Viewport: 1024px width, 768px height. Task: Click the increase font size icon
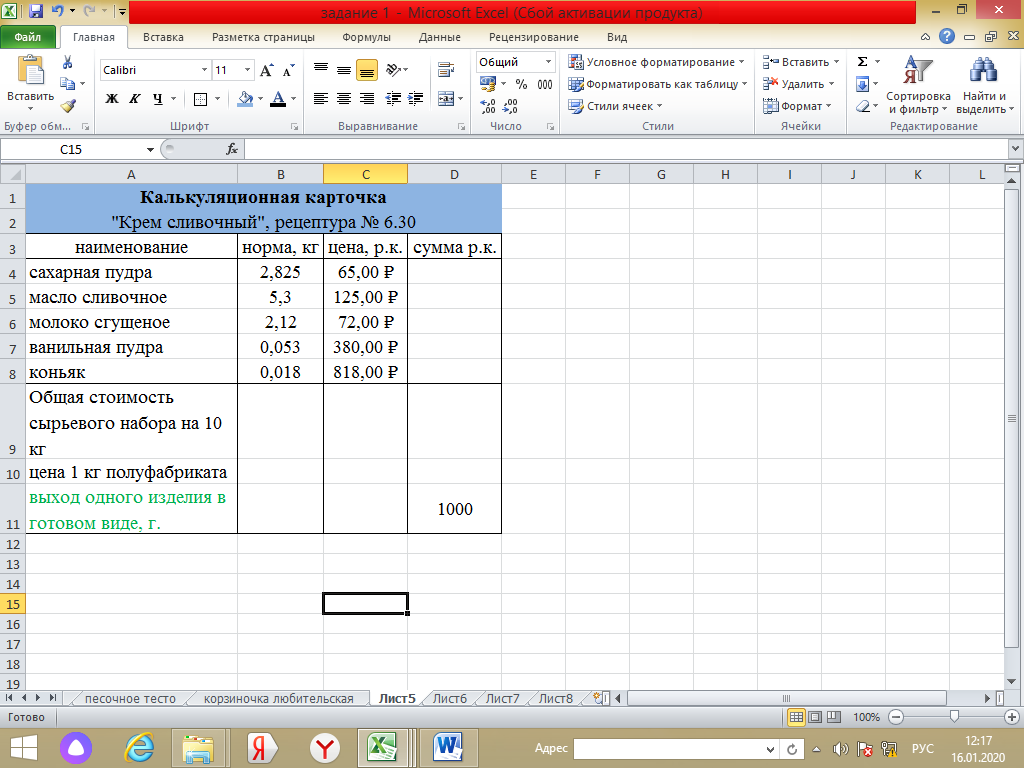[266, 70]
